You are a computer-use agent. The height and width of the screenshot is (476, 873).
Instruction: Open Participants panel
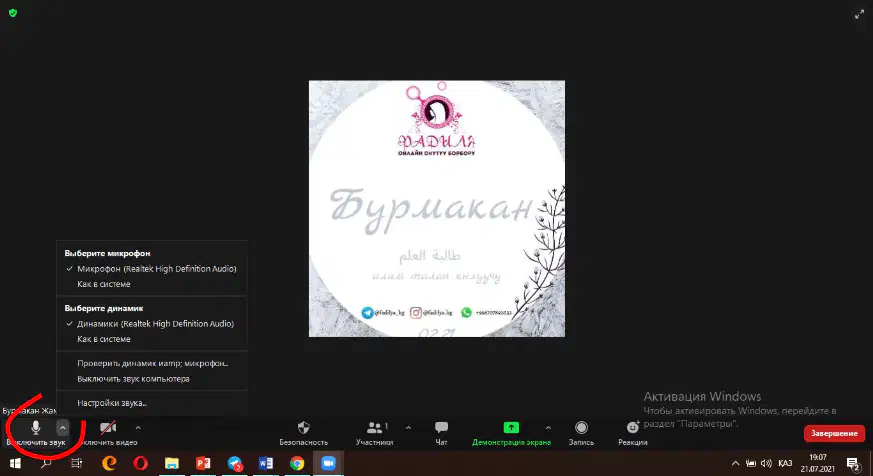pyautogui.click(x=374, y=433)
